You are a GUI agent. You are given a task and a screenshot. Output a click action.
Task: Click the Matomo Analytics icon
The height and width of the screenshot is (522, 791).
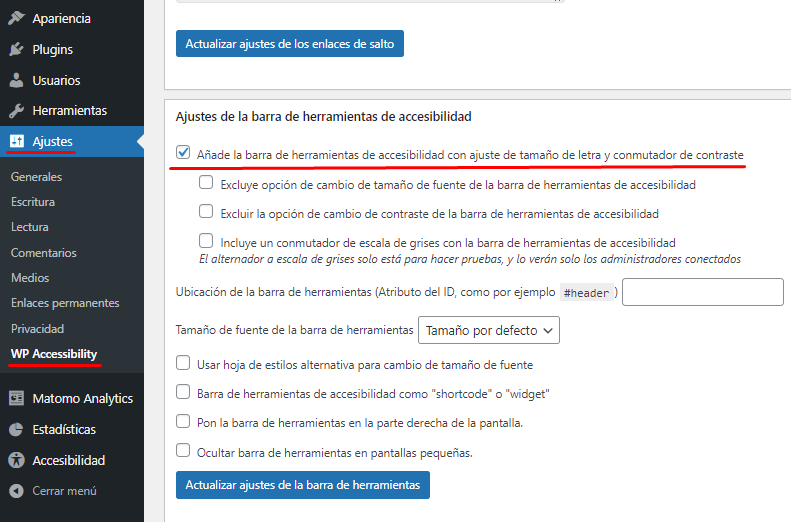tap(16, 398)
